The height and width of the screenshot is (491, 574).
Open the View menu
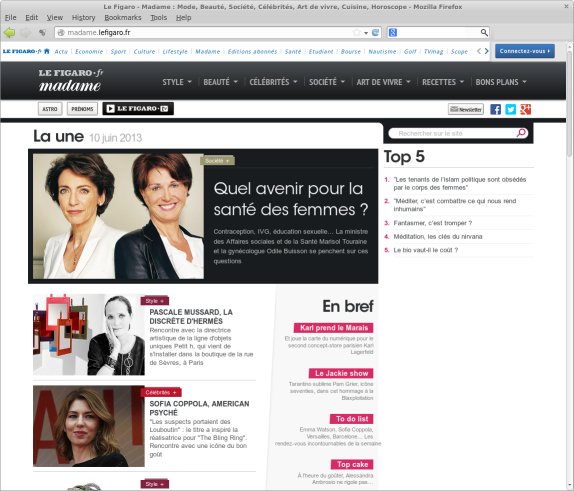click(x=55, y=18)
